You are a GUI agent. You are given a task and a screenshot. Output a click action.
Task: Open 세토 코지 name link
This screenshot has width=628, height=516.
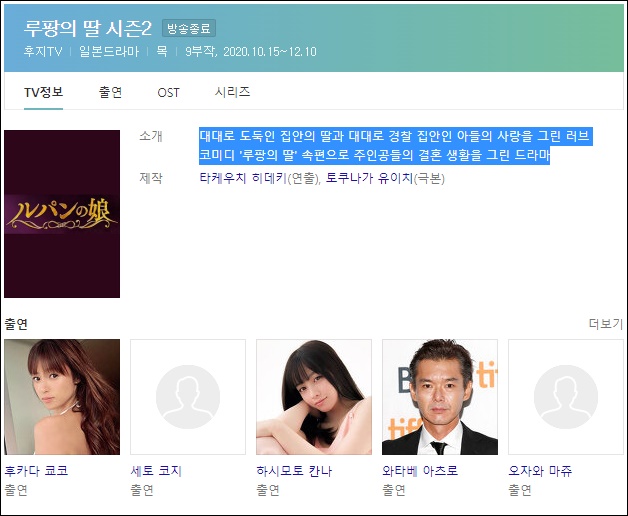[156, 471]
